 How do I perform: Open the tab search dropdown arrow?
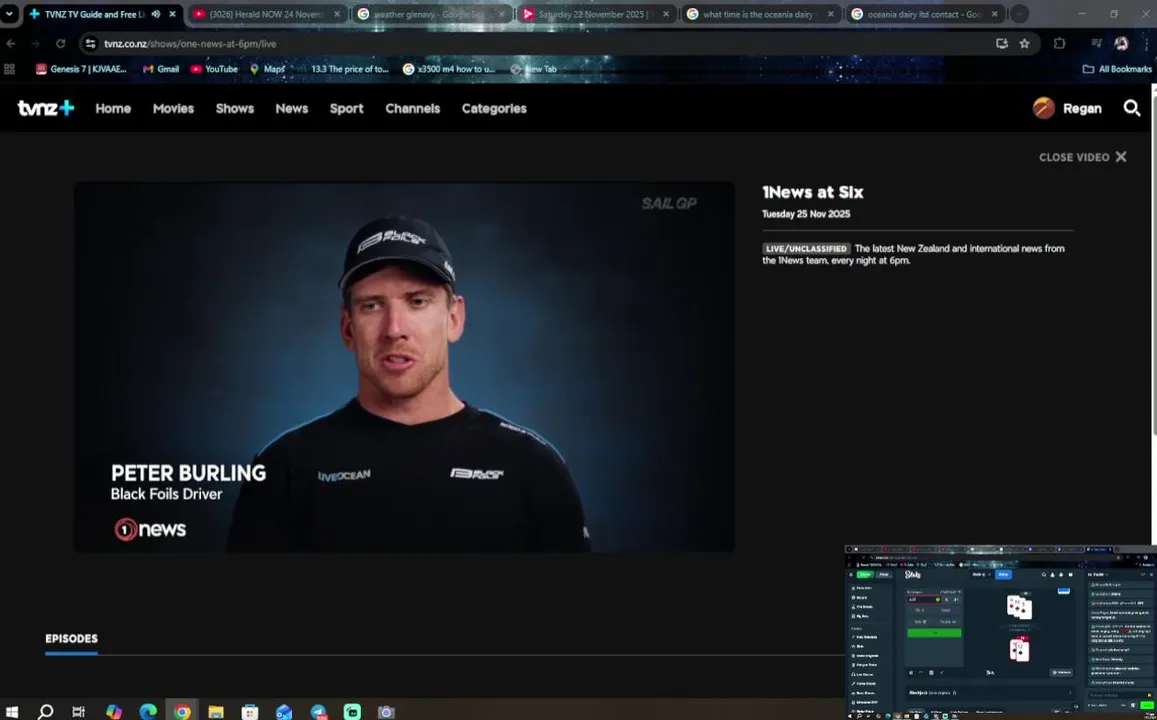9,14
